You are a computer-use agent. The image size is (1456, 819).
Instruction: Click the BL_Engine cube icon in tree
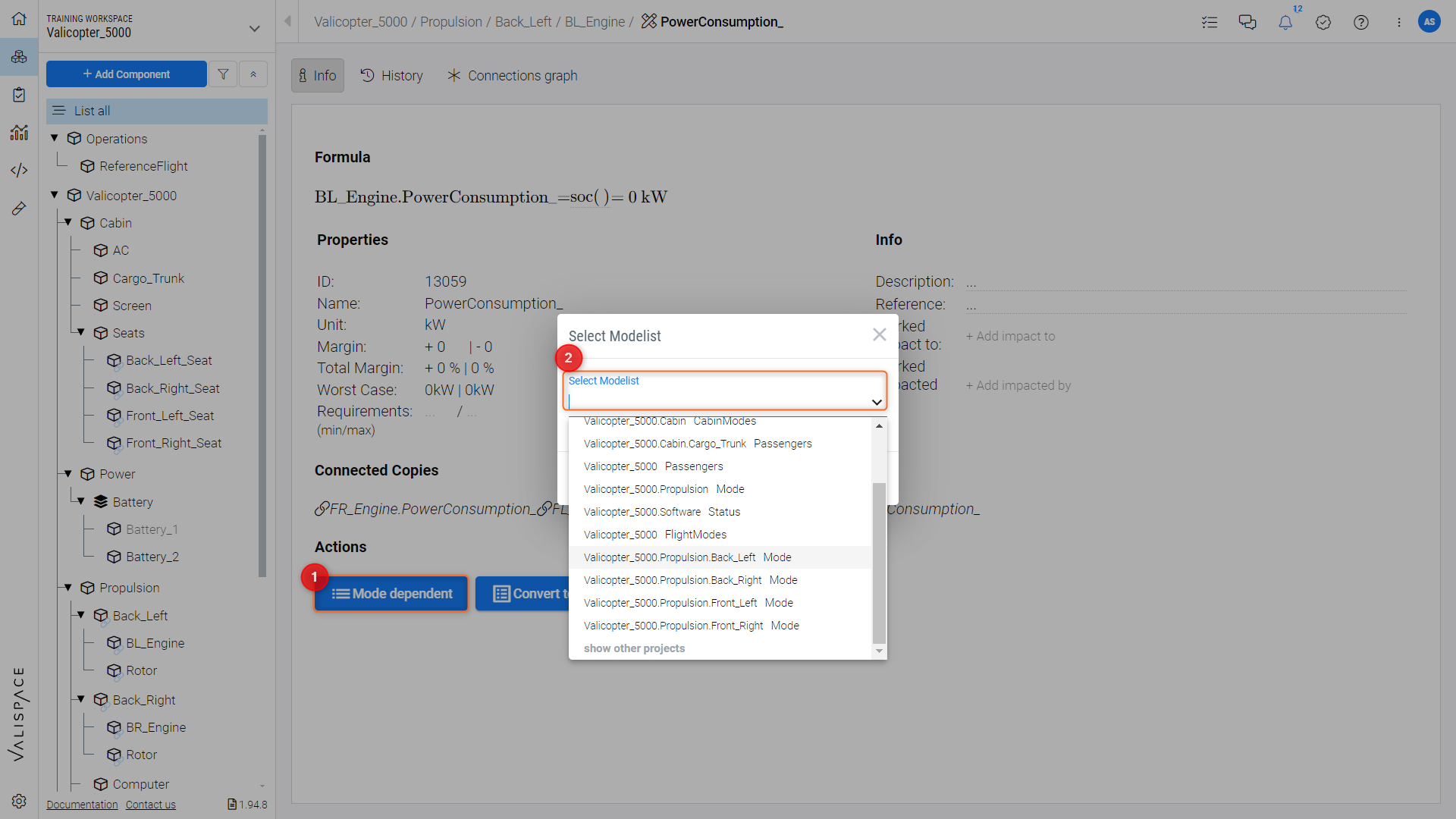click(x=114, y=643)
